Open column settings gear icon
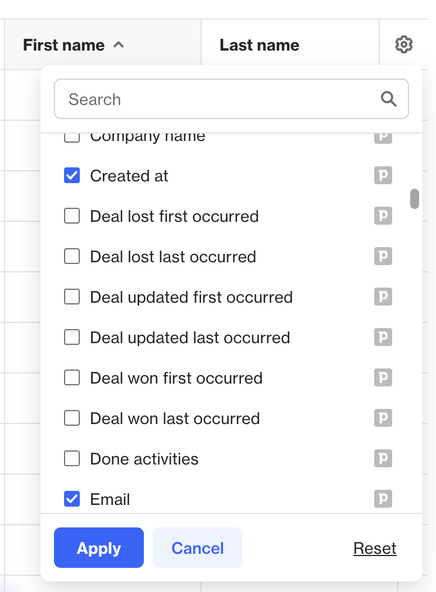Screen dimensions: 436x592 (x=404, y=45)
